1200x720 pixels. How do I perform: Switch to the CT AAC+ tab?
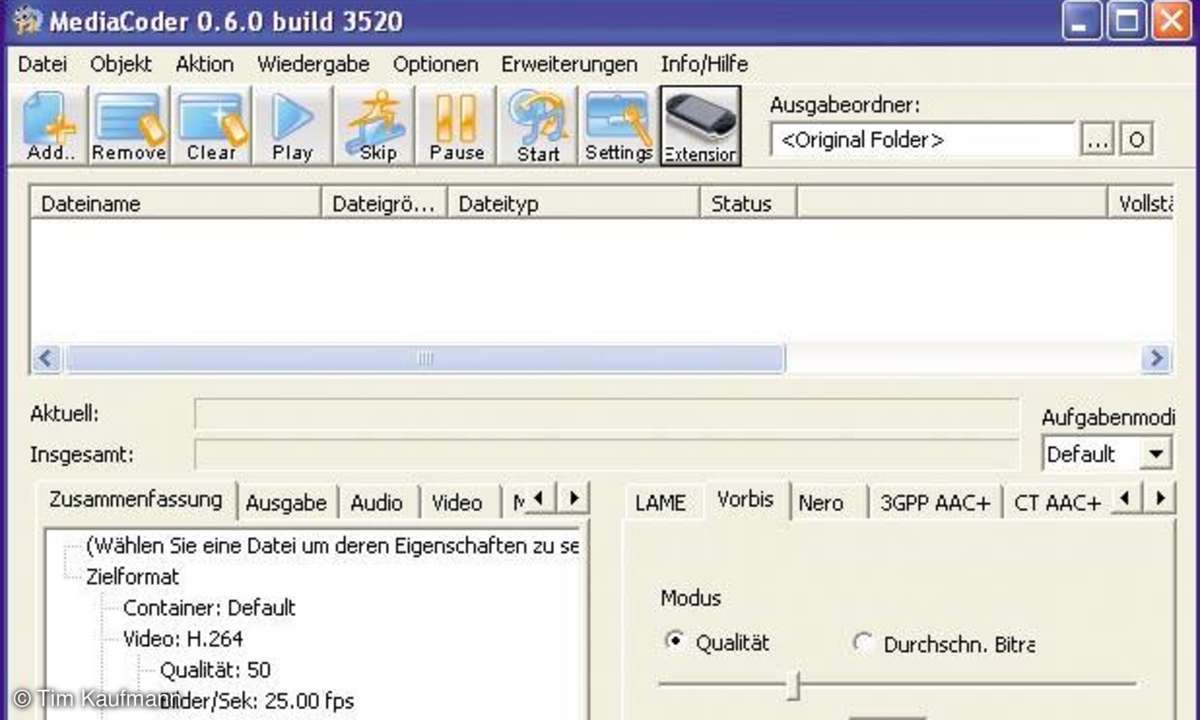coord(1057,503)
